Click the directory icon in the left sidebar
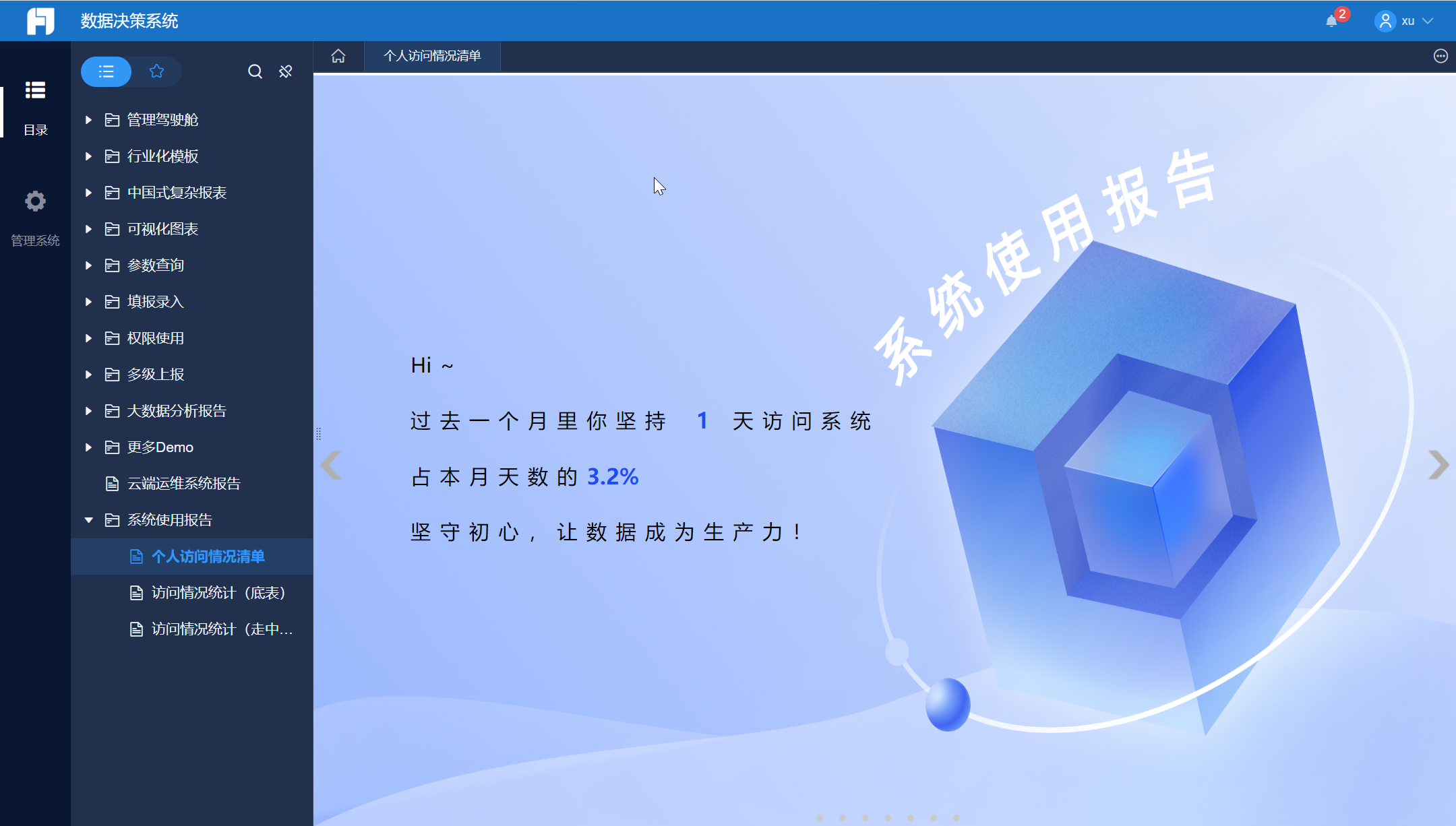 point(35,90)
